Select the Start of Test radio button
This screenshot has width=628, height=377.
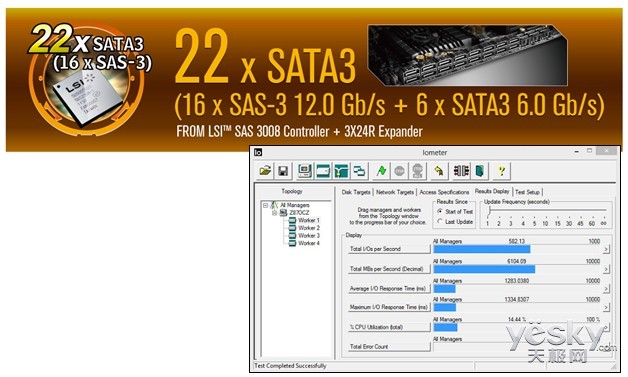(441, 211)
